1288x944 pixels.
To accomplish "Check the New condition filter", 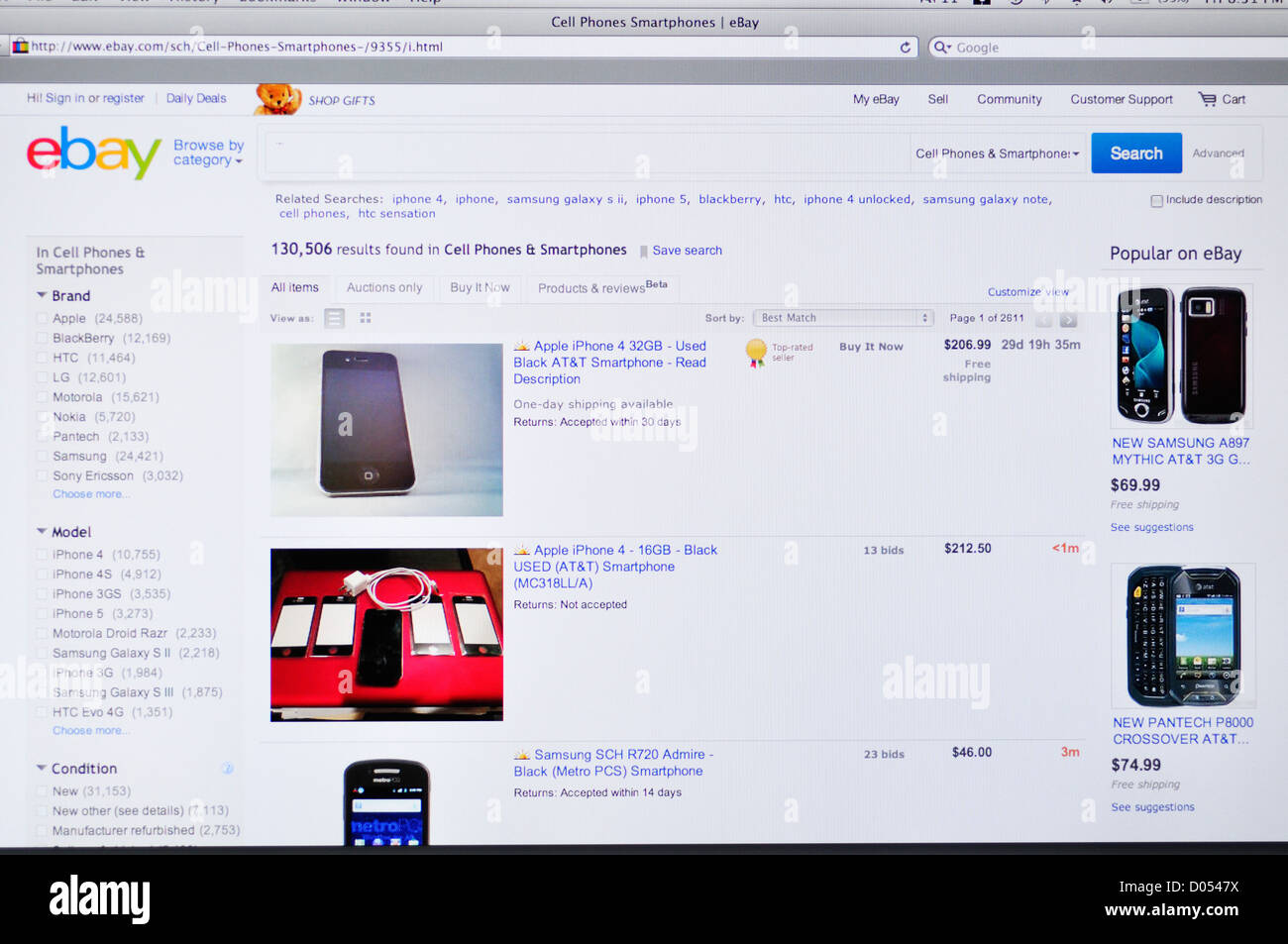I will (43, 791).
